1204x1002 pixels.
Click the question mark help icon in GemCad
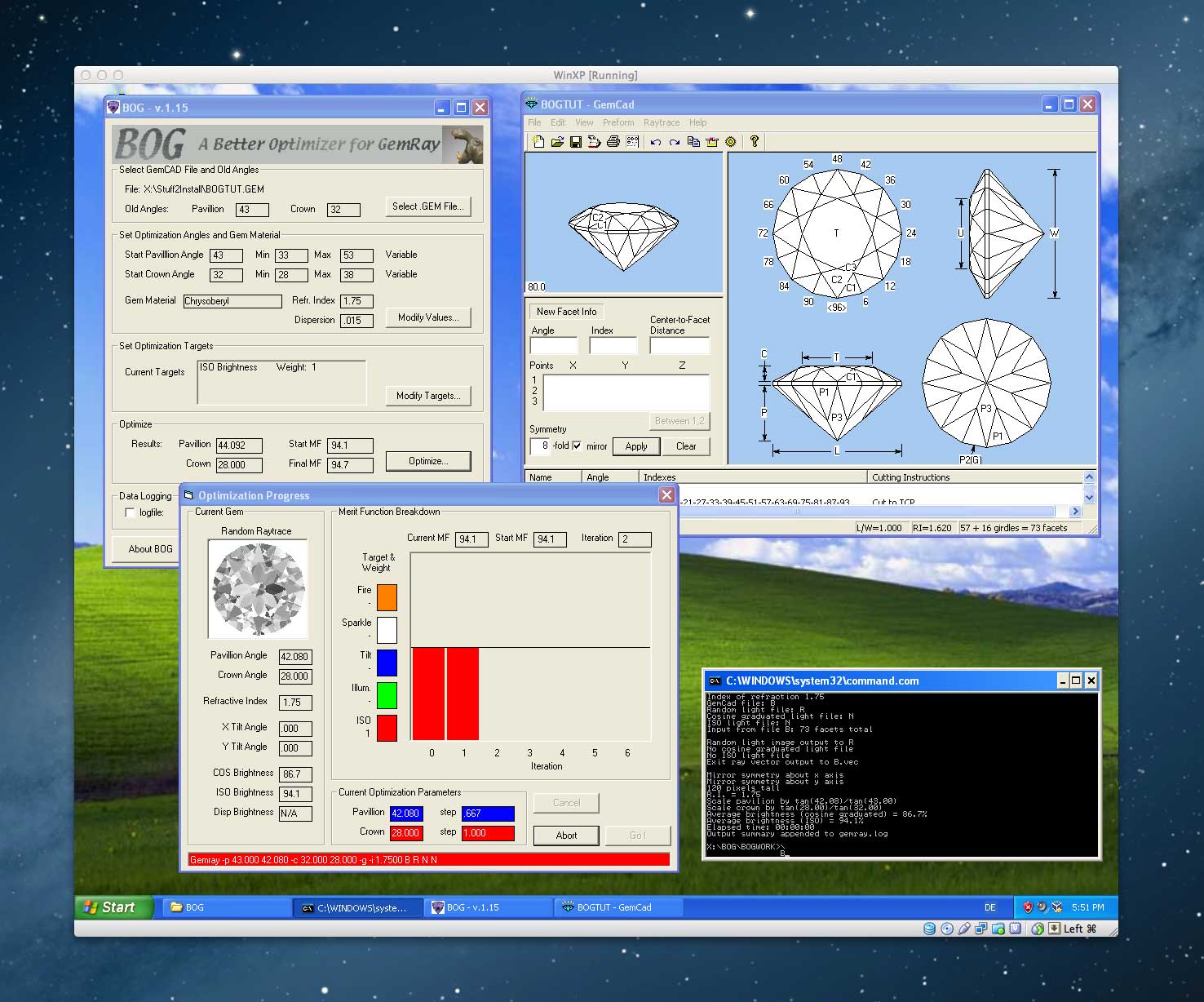755,141
